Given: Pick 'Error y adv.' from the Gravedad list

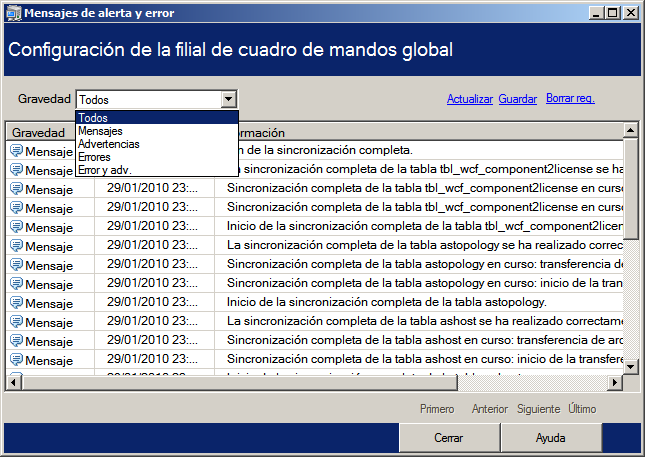Looking at the screenshot, I should click(157, 170).
